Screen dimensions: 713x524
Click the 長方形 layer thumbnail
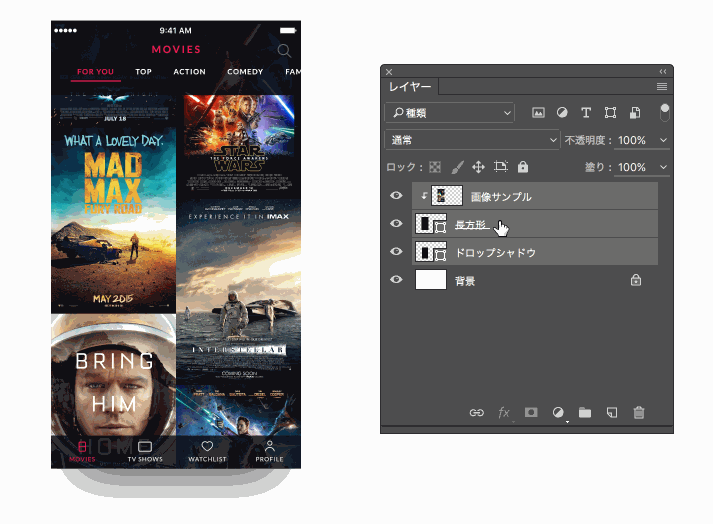[x=431, y=224]
